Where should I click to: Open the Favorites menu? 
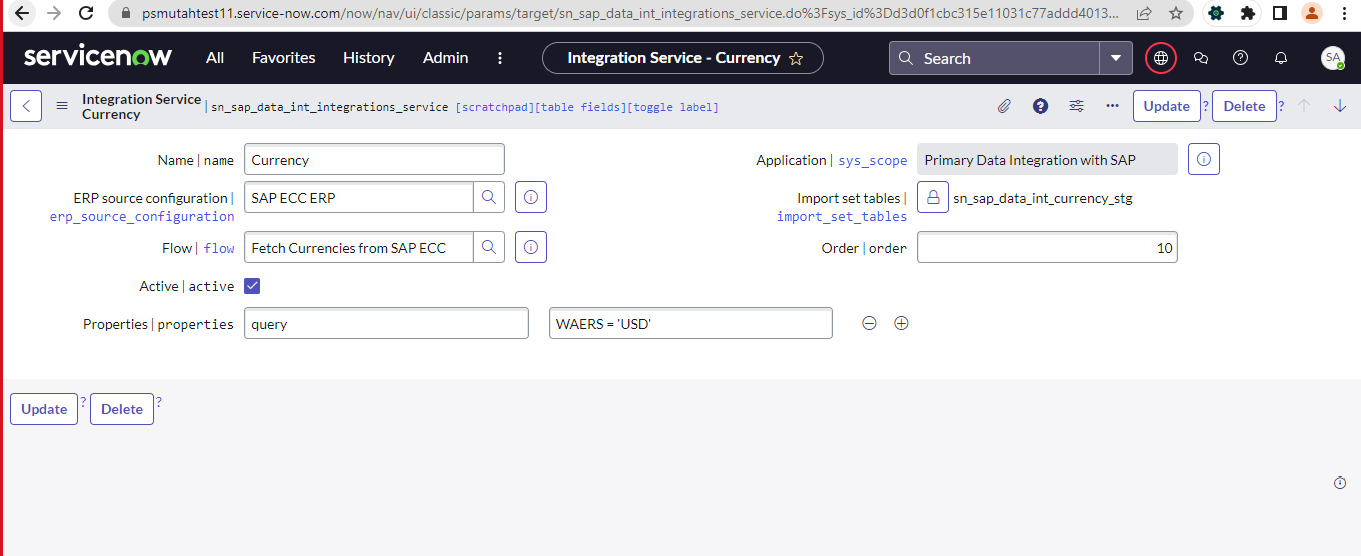pyautogui.click(x=284, y=58)
